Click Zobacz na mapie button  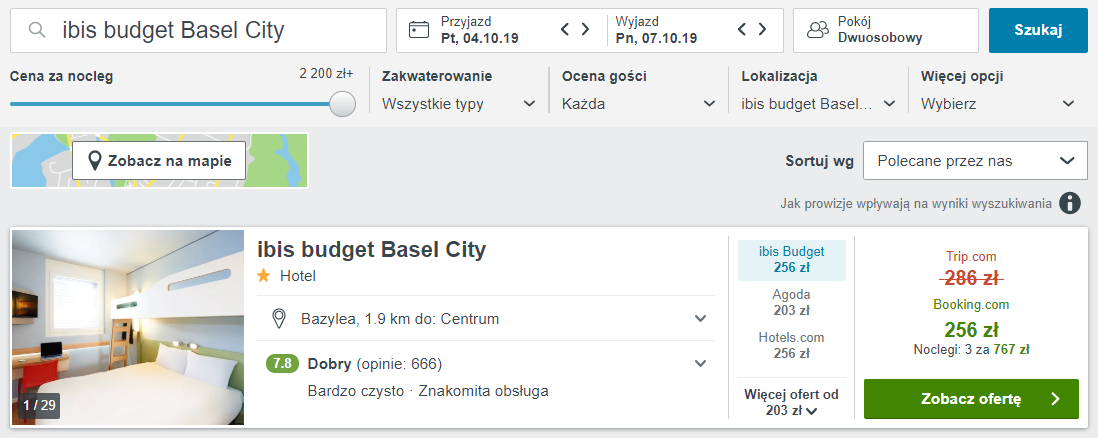click(159, 160)
